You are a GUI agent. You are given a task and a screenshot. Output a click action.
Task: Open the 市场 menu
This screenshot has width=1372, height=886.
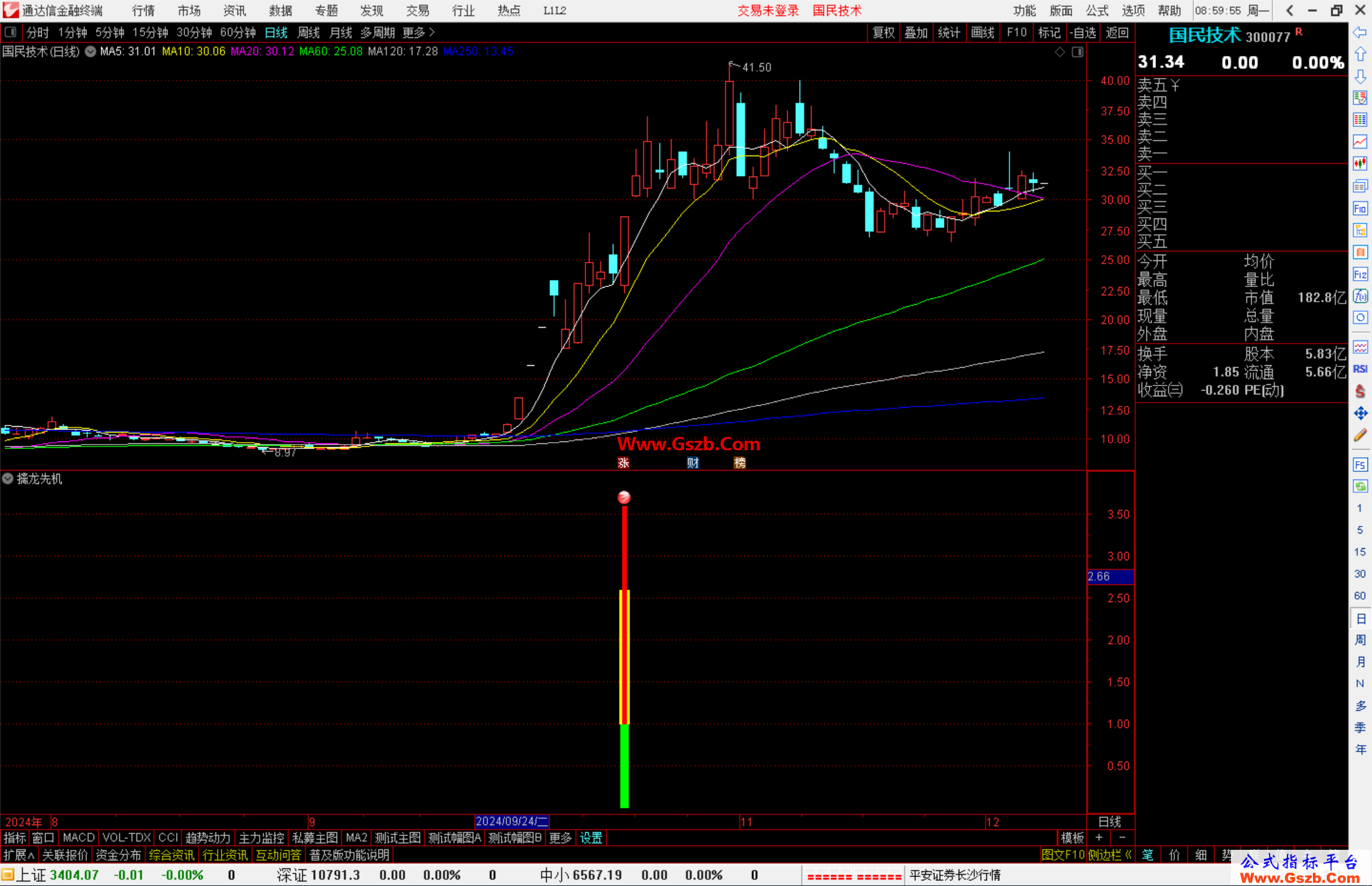point(189,11)
